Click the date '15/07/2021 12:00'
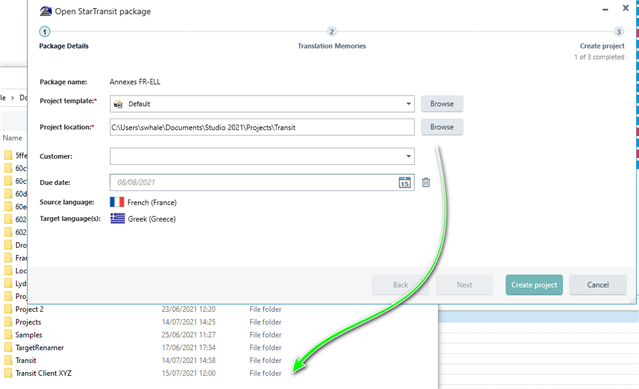This screenshot has width=639, height=389. 188,373
